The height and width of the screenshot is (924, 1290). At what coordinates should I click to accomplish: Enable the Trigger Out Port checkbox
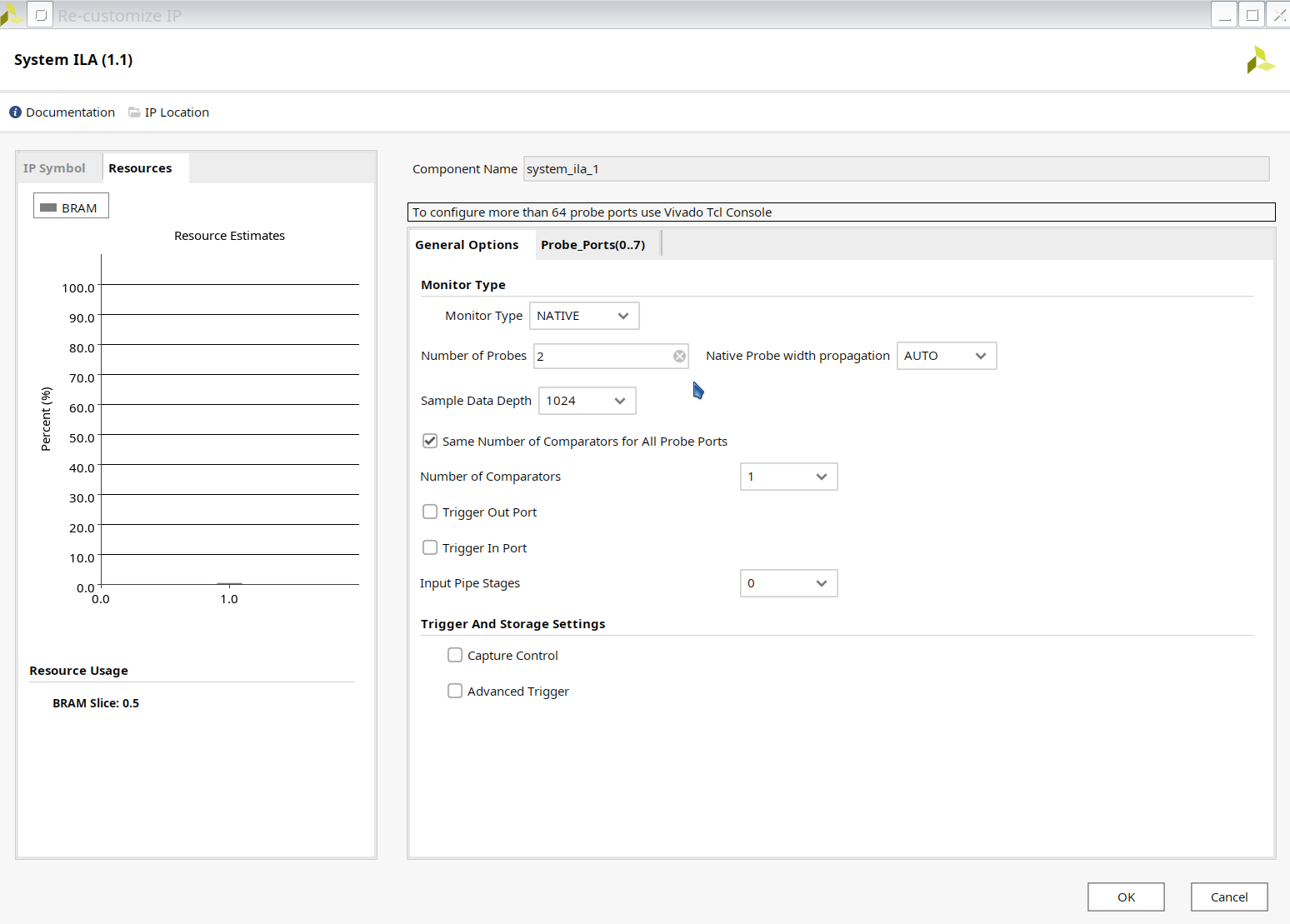tap(430, 512)
